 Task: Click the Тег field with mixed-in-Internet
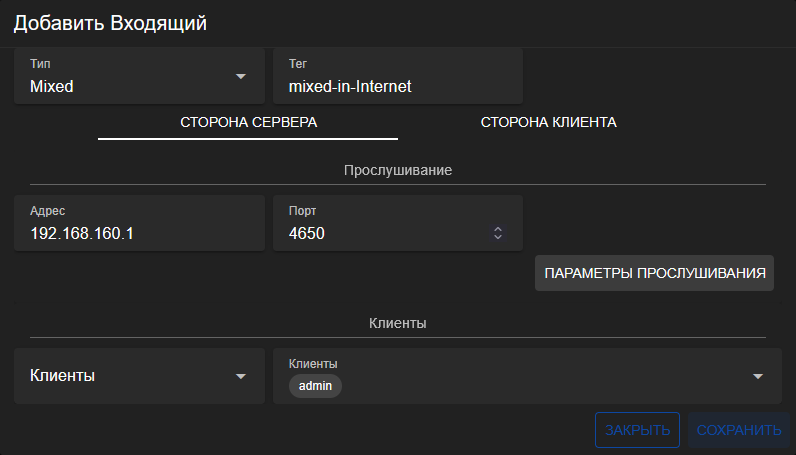point(397,86)
